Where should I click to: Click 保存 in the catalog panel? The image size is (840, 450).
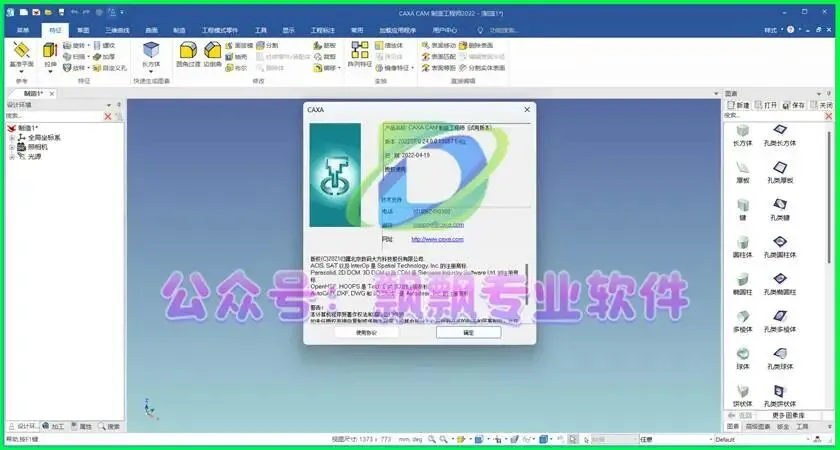pyautogui.click(x=794, y=105)
